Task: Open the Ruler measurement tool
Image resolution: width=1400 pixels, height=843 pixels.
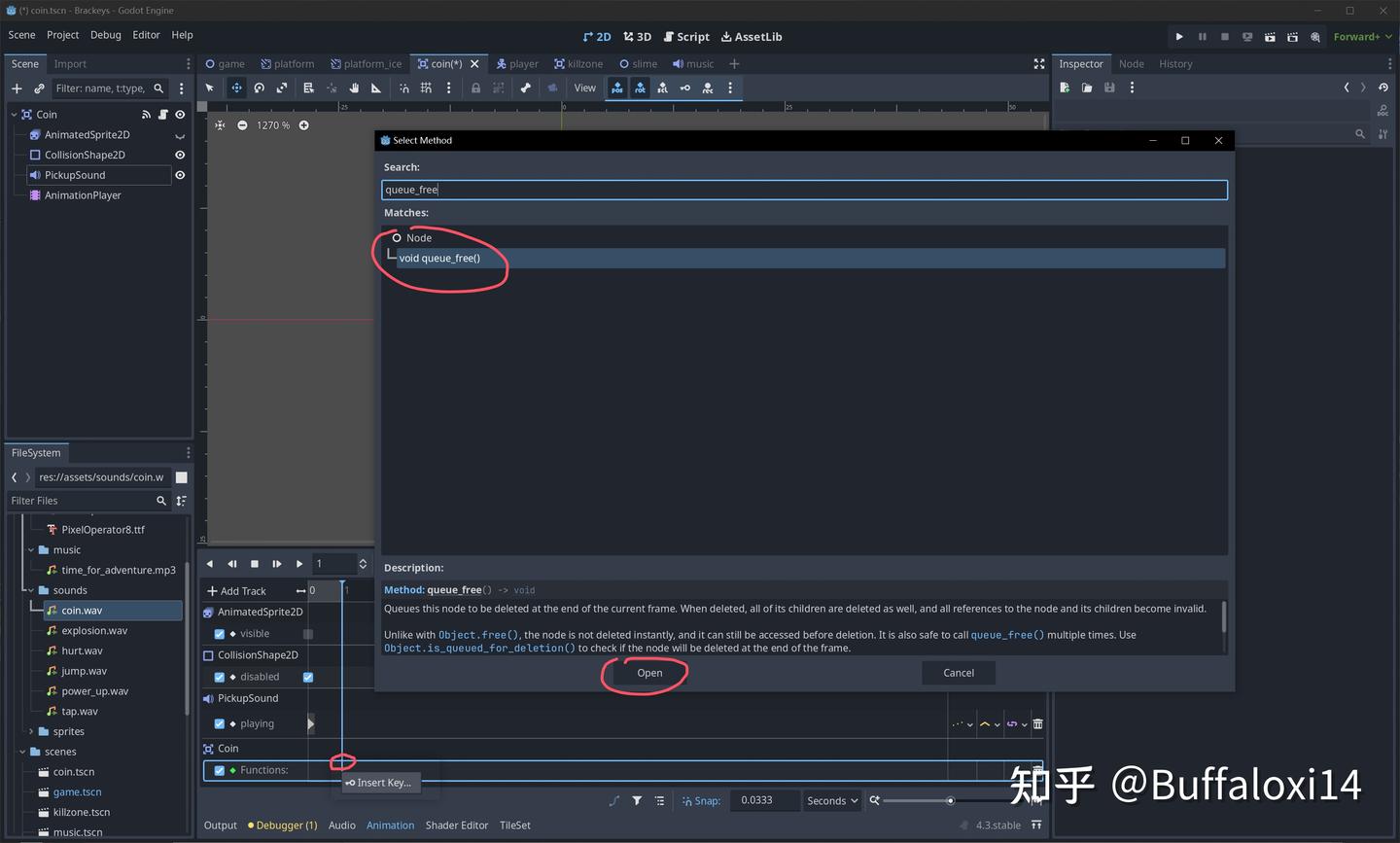Action: click(x=375, y=88)
